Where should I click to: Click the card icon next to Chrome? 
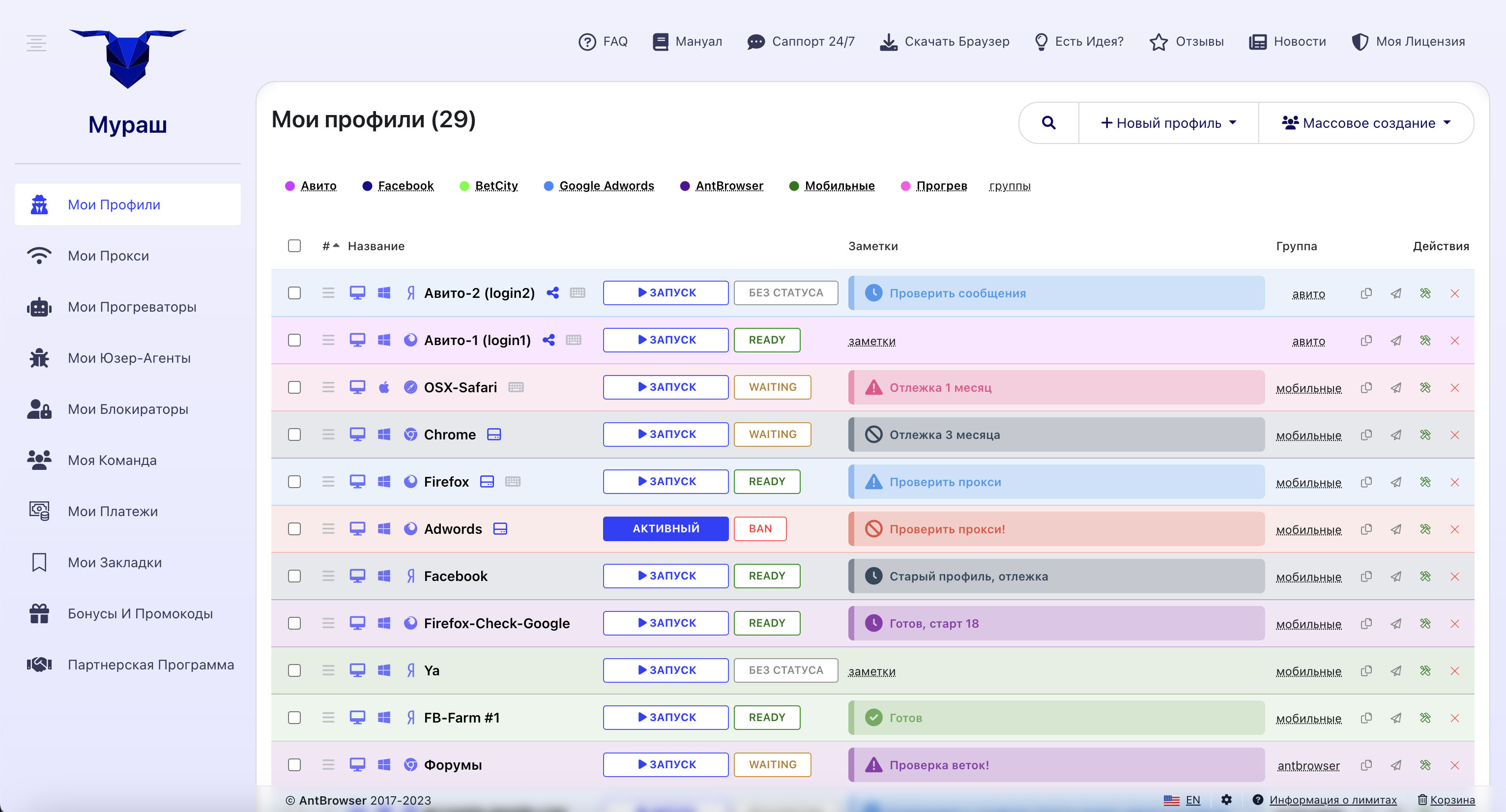494,435
